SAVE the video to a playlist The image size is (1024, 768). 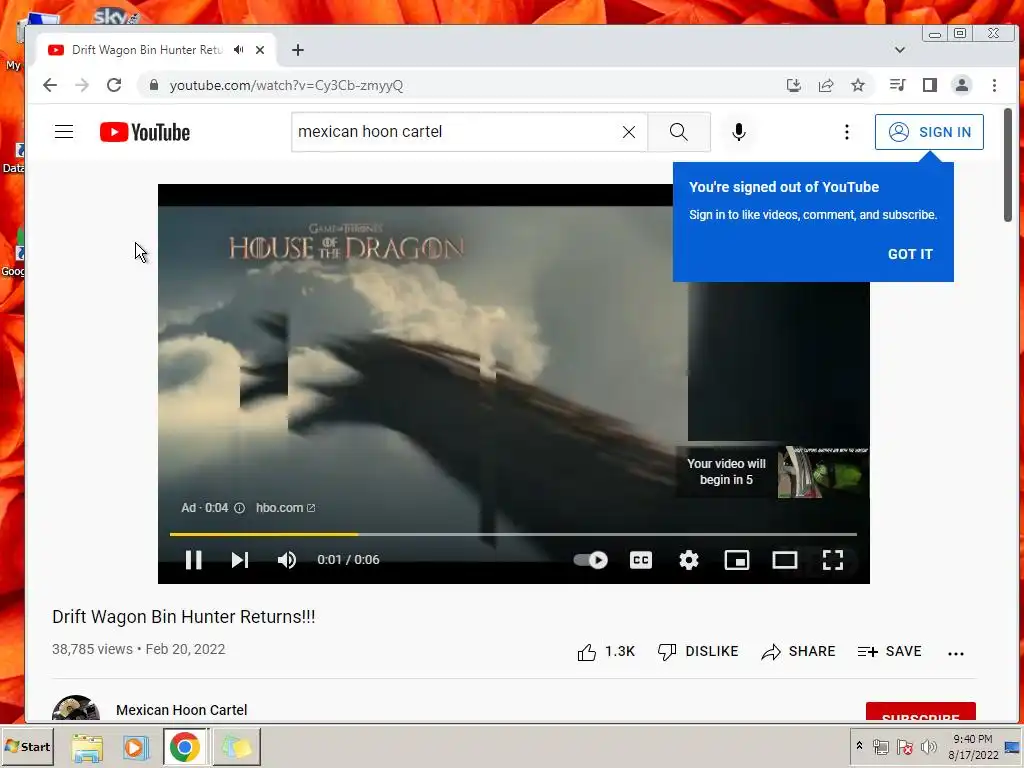pyautogui.click(x=889, y=651)
